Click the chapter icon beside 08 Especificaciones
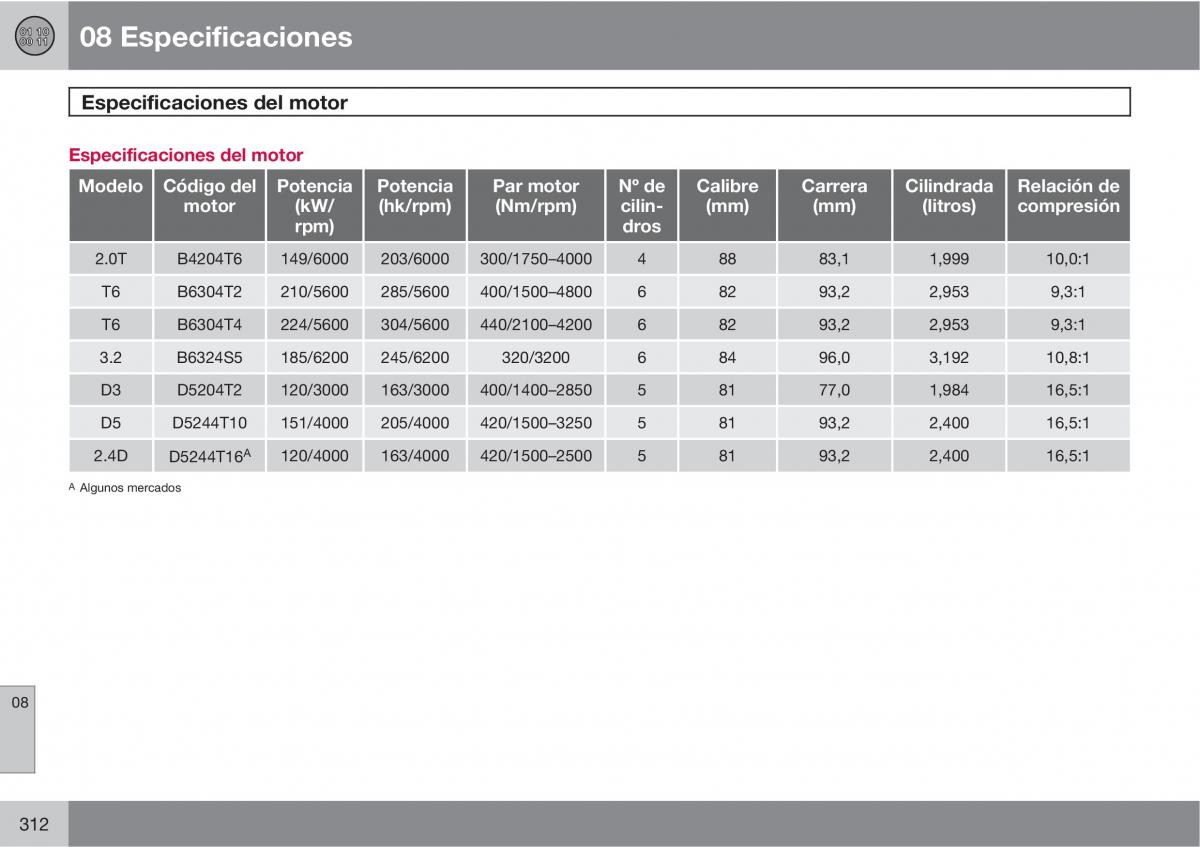The image size is (1200, 847). (33, 37)
